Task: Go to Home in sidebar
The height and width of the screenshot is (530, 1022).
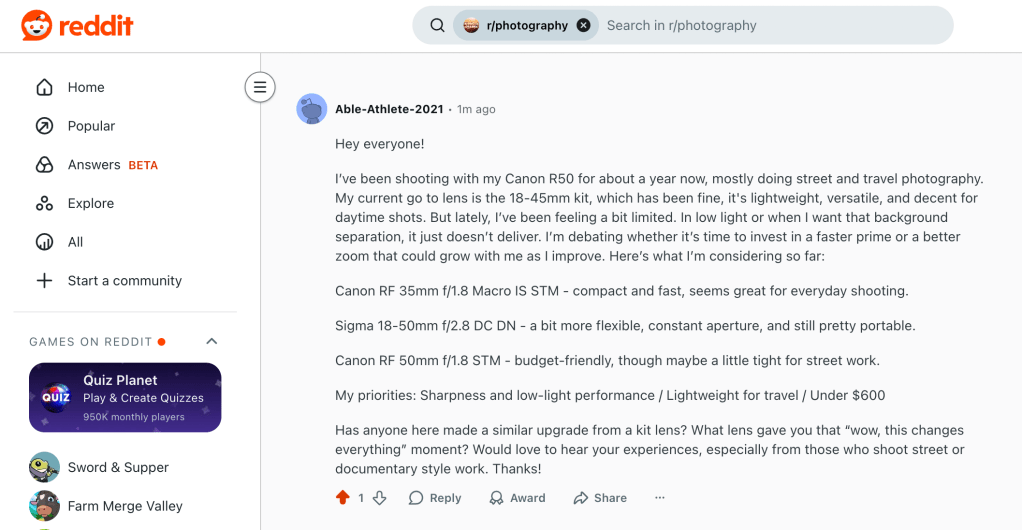Action: tap(85, 87)
